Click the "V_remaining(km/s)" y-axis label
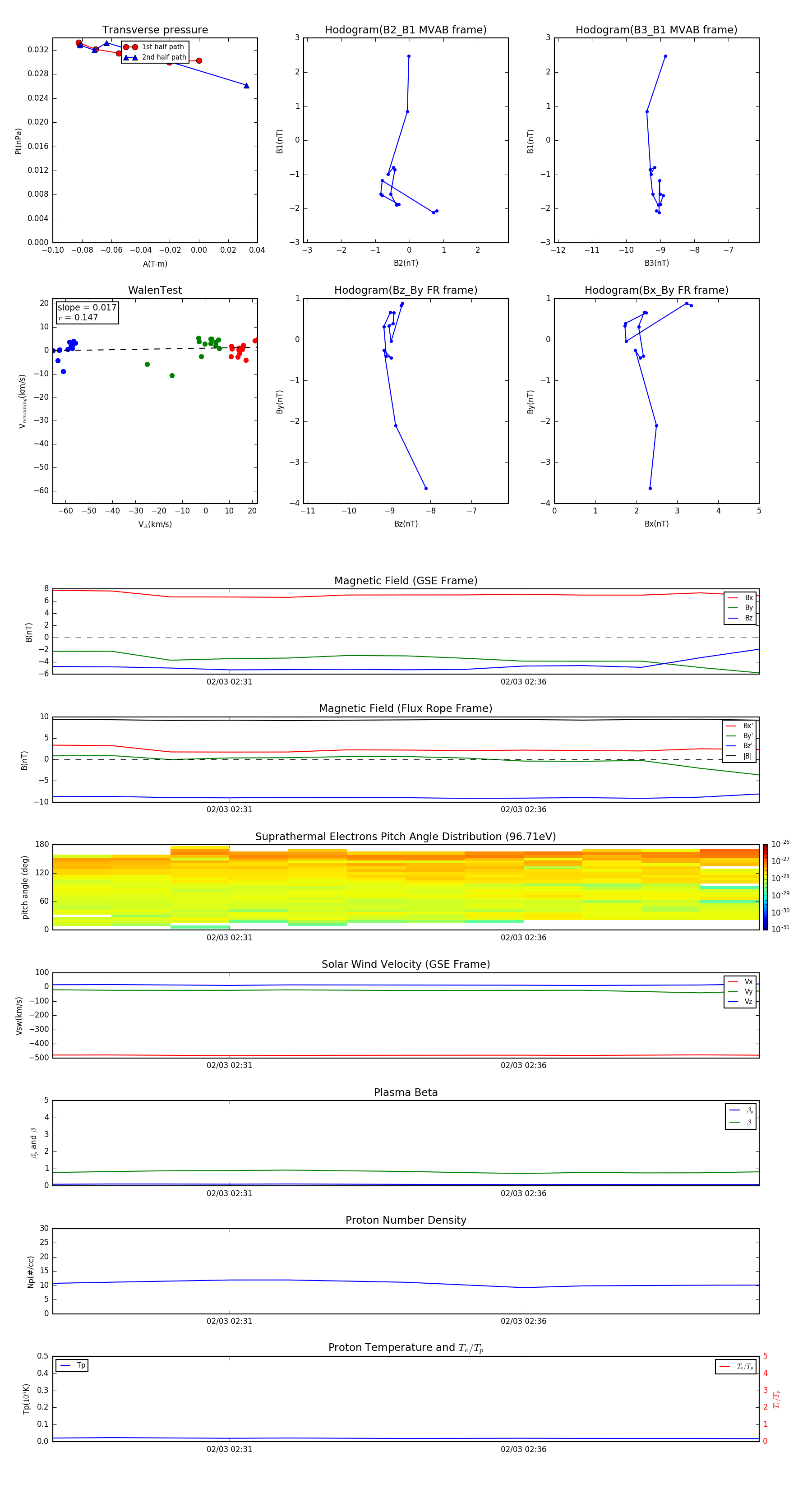The width and height of the screenshot is (812, 1489). pyautogui.click(x=22, y=401)
